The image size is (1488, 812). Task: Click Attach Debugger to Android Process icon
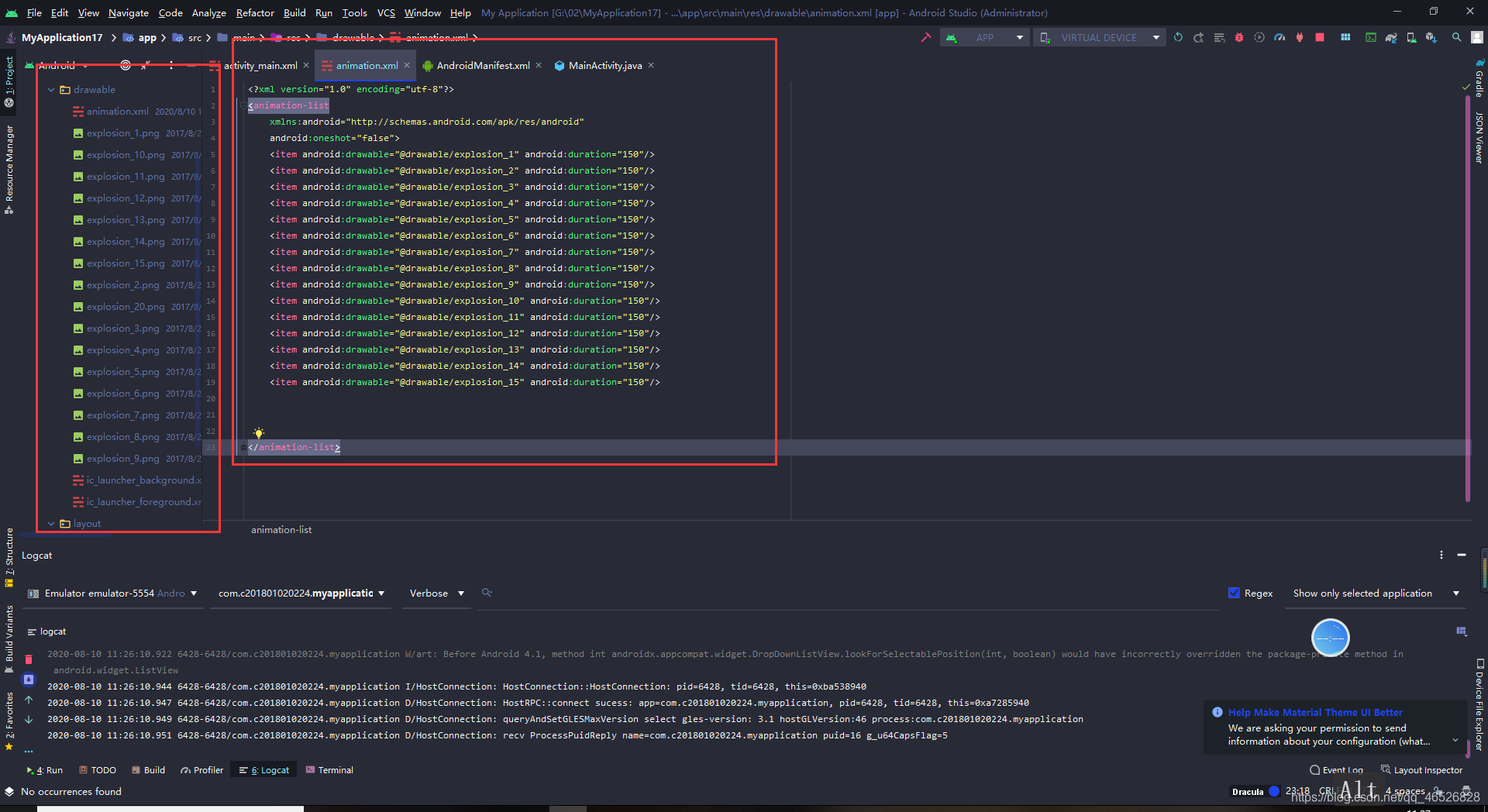(x=1300, y=37)
